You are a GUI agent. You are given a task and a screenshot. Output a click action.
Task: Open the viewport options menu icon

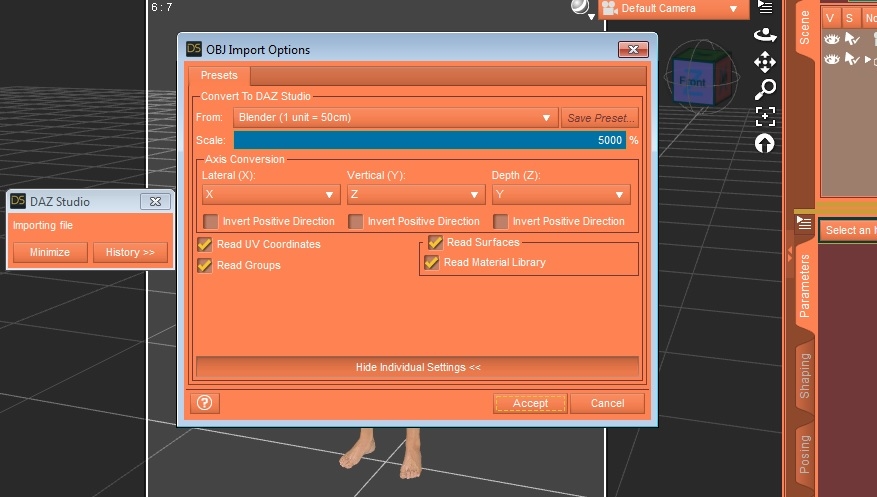click(765, 7)
